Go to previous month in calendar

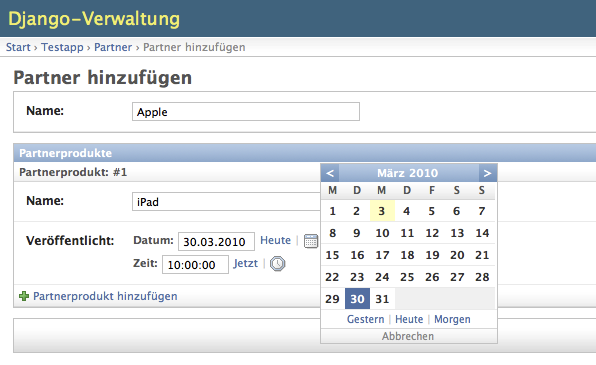(x=330, y=173)
